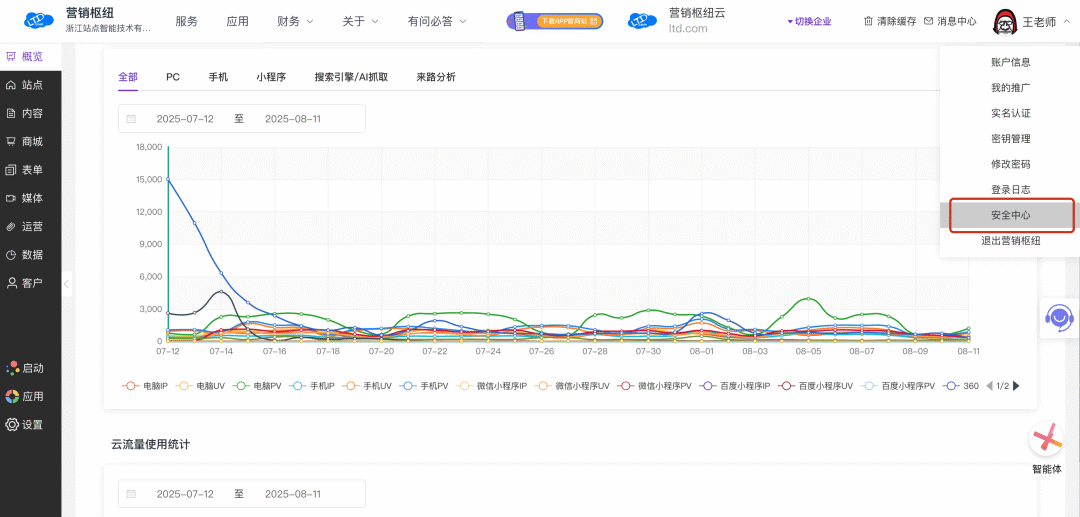This screenshot has height=517, width=1080.
Task: Expand the 财务 dropdown menu
Action: point(295,21)
